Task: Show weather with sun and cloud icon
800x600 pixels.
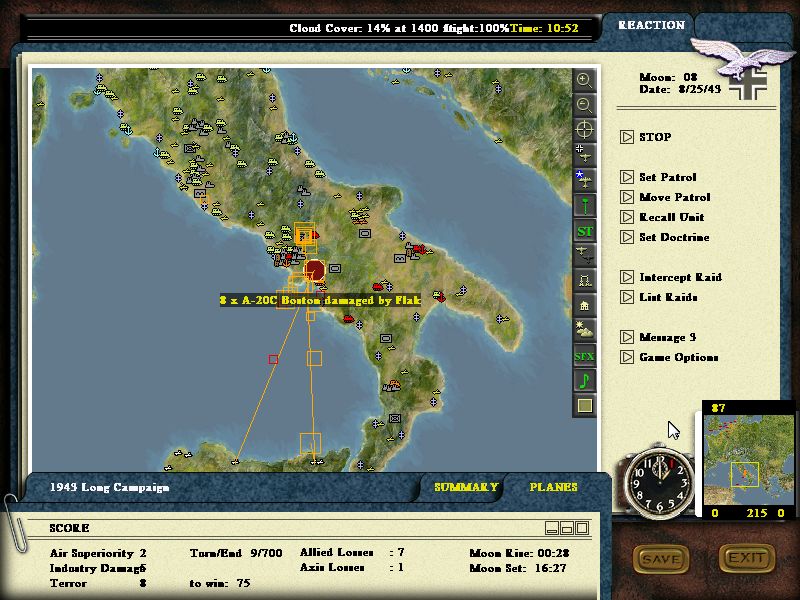Action: [584, 331]
